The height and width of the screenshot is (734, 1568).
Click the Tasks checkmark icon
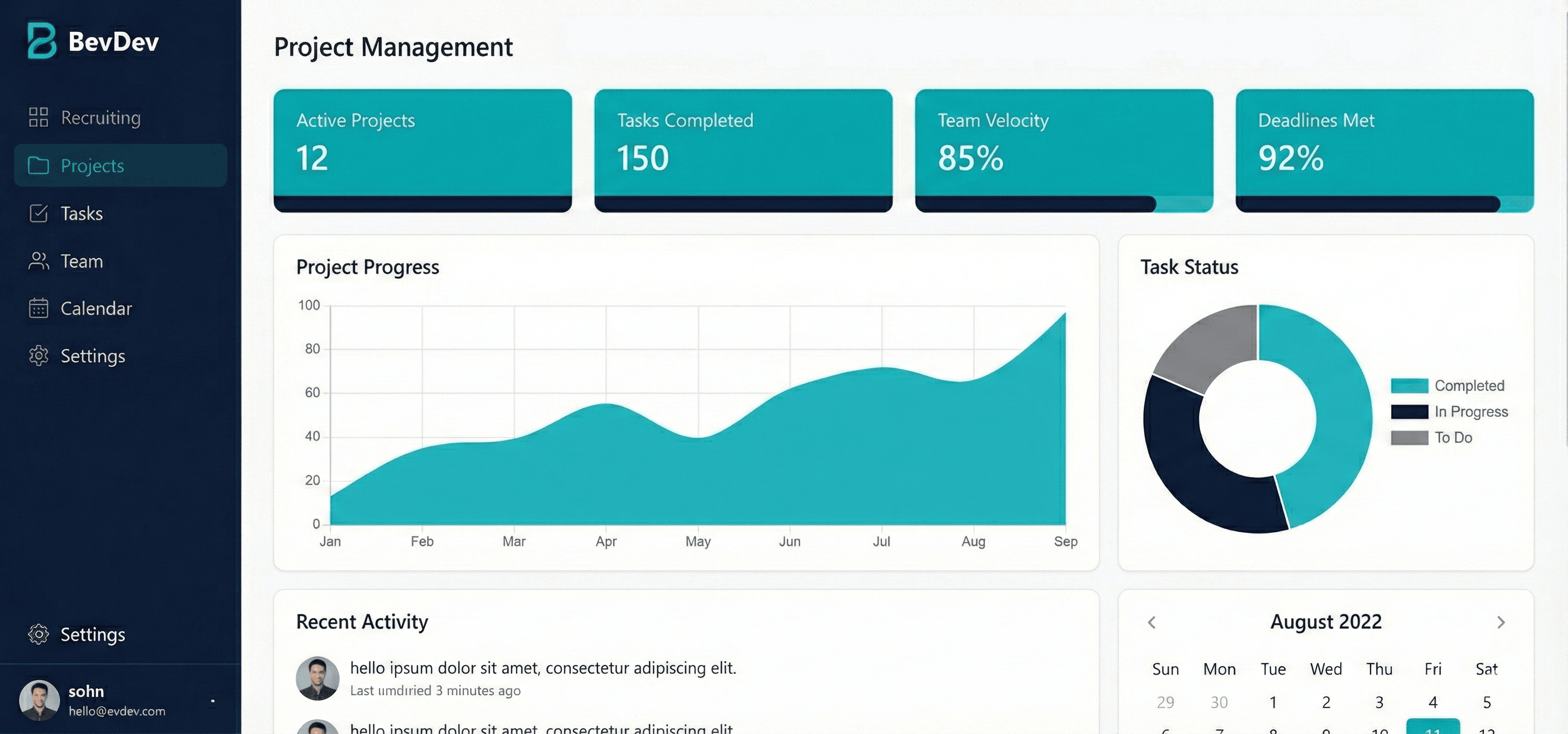point(38,213)
